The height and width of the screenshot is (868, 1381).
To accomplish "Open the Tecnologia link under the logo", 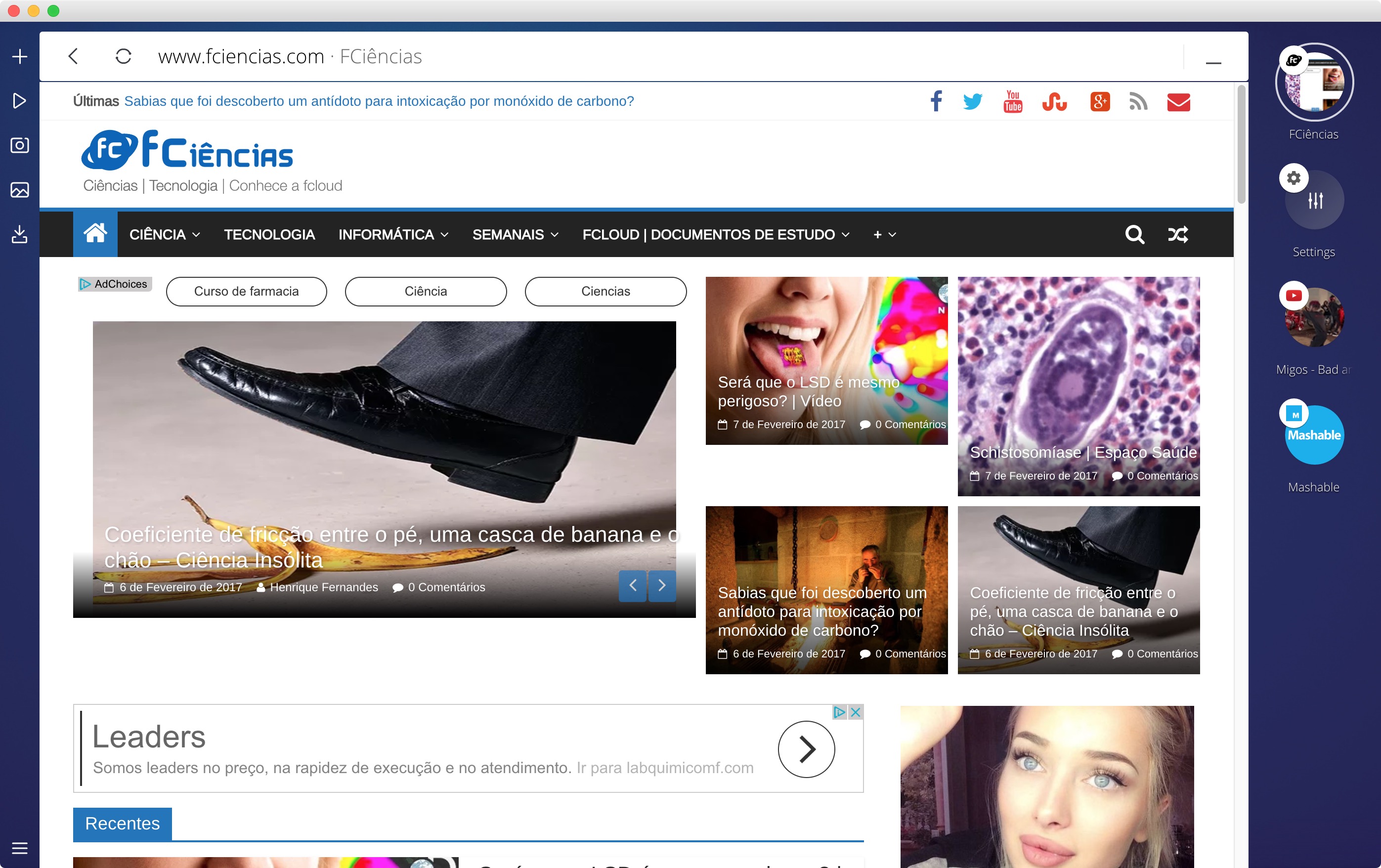I will coord(183,186).
